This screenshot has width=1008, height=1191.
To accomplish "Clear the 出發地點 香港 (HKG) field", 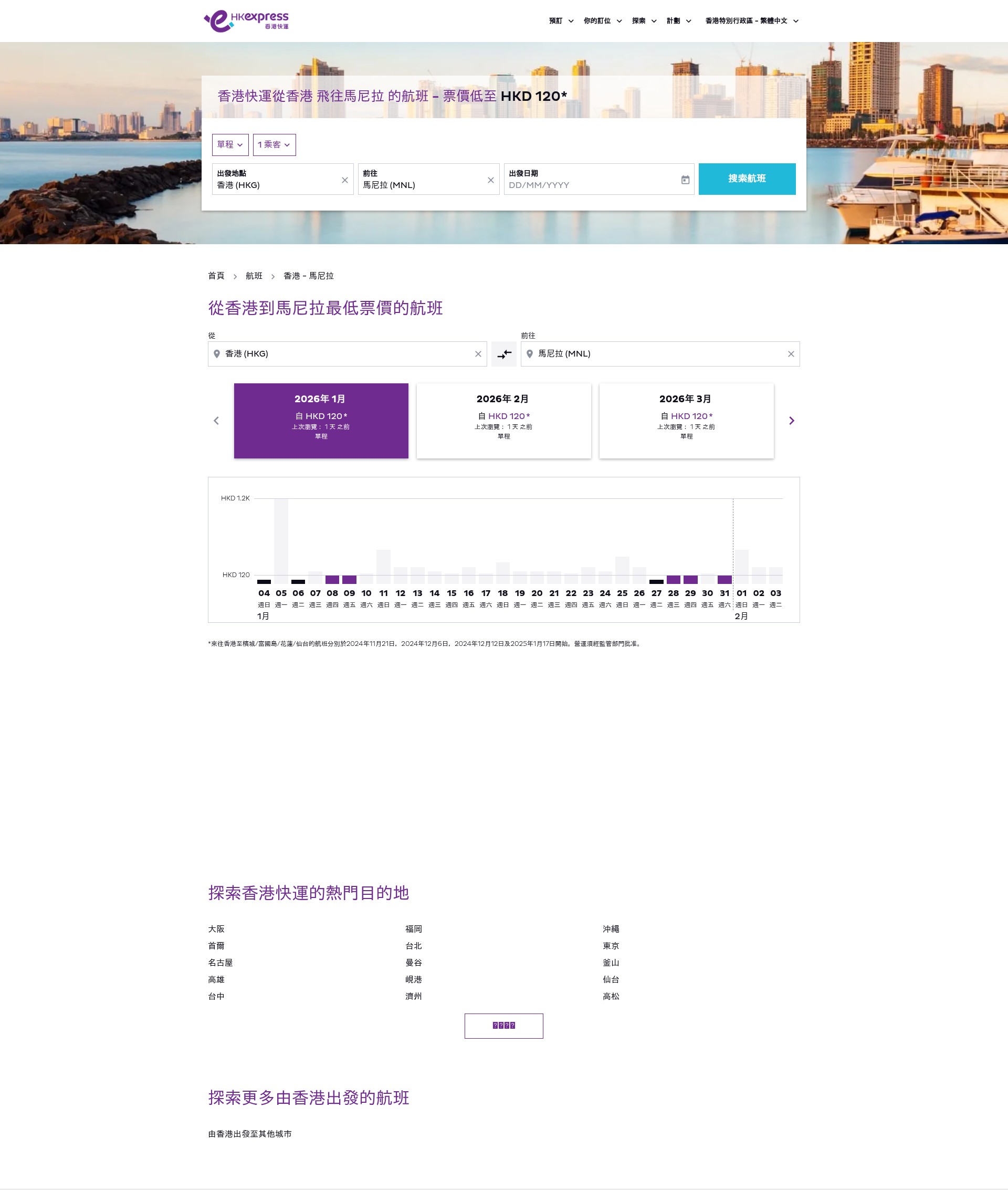I will [x=344, y=180].
